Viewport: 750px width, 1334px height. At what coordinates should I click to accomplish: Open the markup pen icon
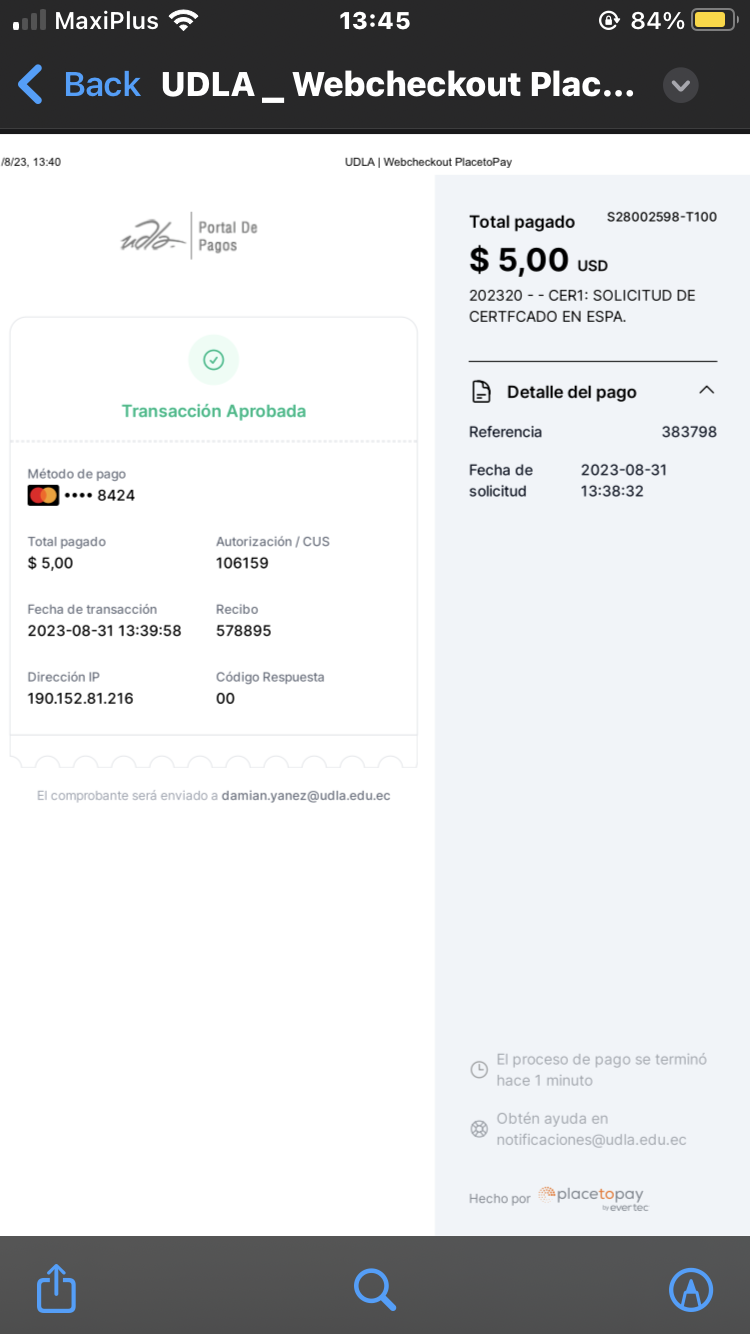(691, 1288)
